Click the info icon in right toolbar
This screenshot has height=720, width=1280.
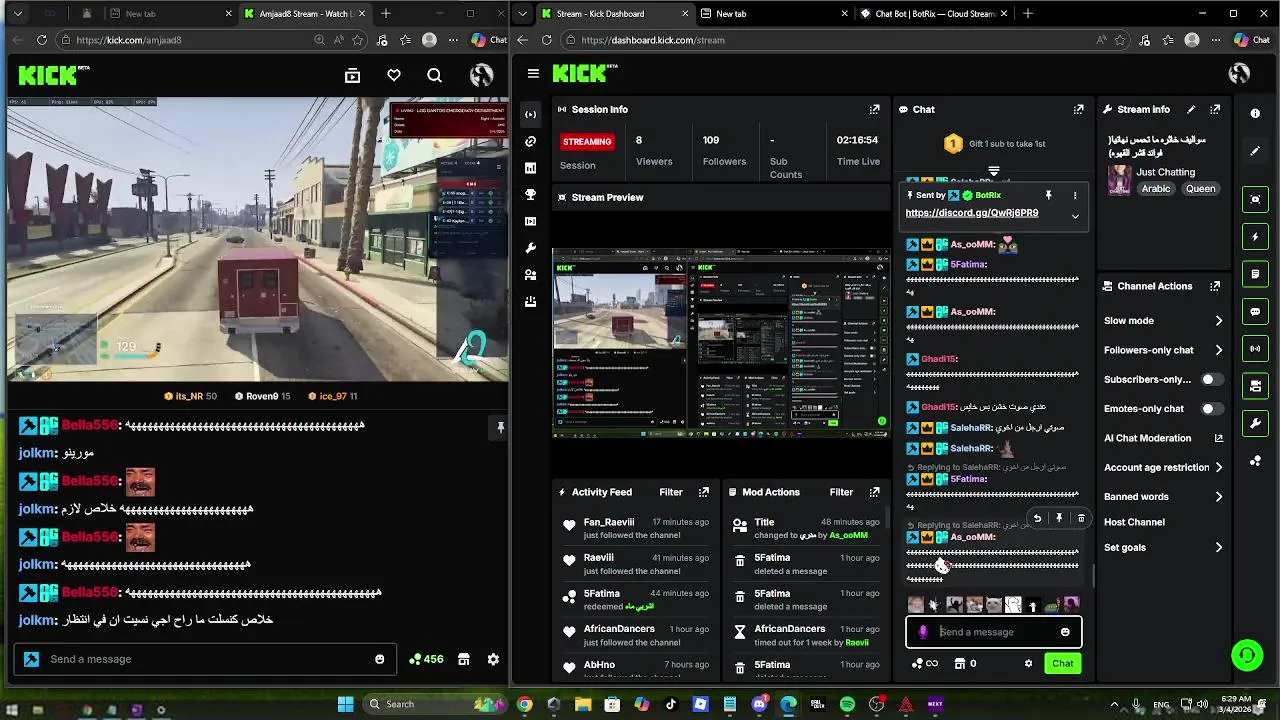pos(1255,113)
